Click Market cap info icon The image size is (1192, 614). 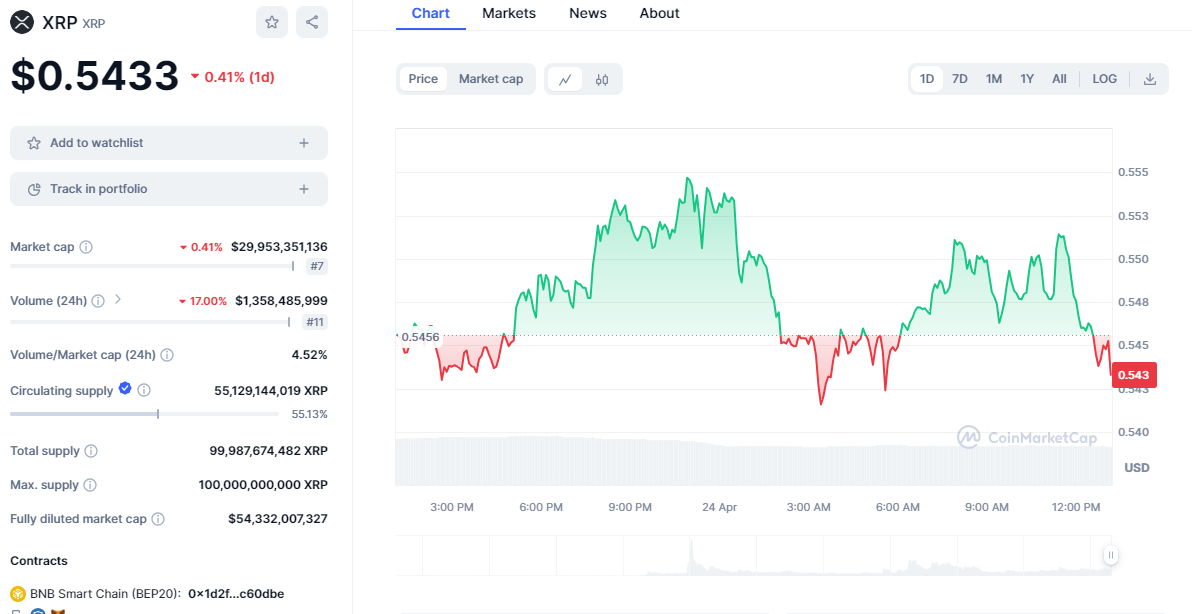click(x=86, y=247)
